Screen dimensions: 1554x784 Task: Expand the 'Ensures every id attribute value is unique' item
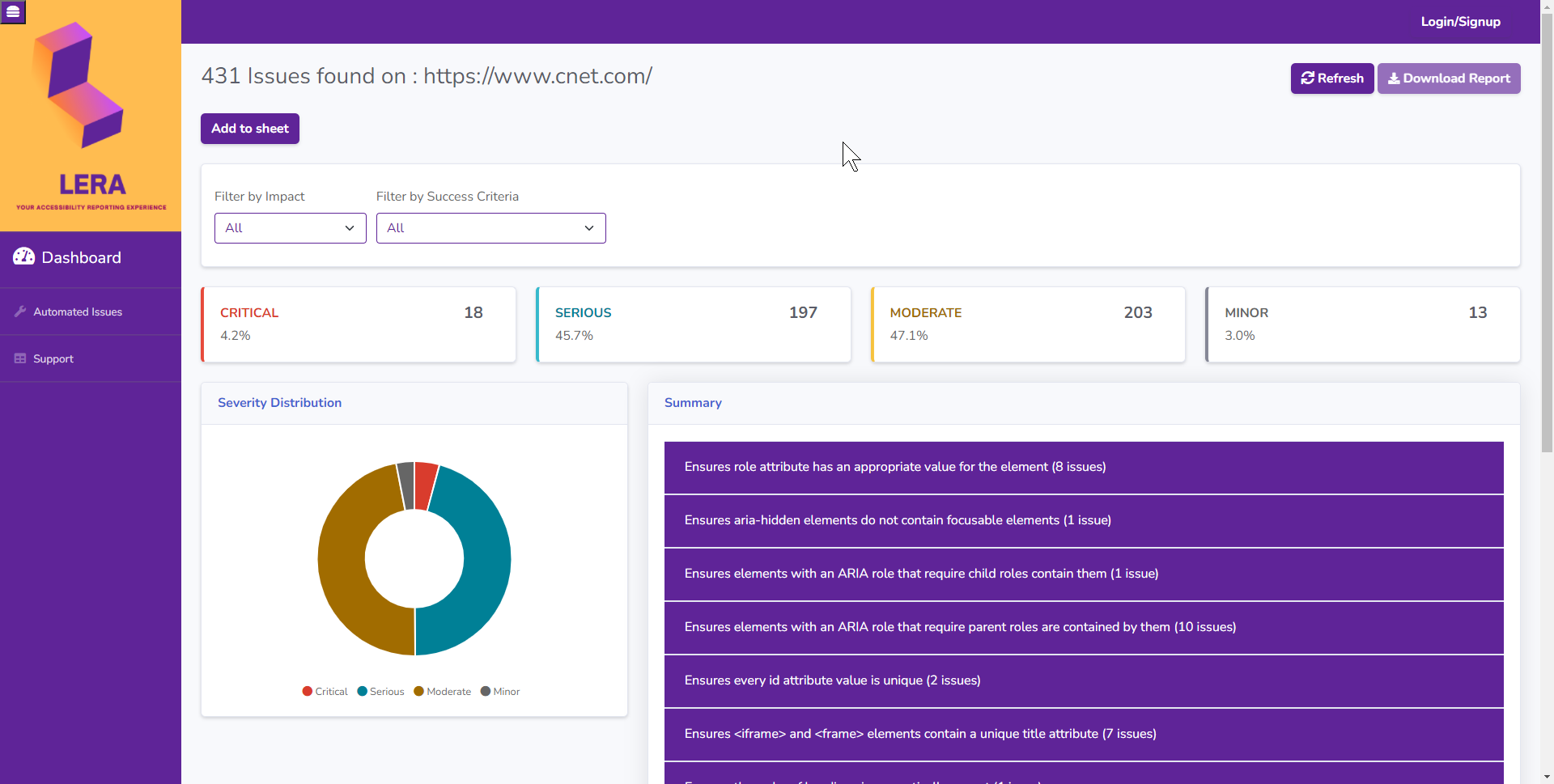[1083, 681]
